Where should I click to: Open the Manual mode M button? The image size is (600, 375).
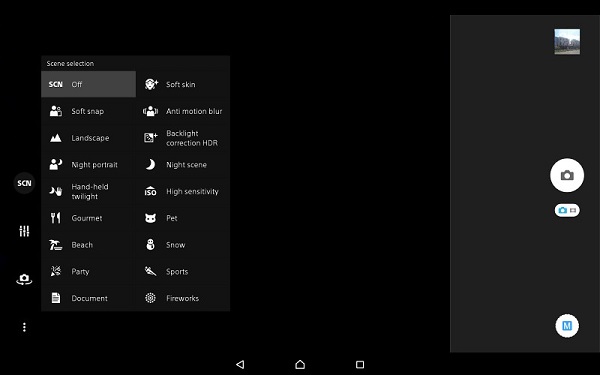click(567, 326)
